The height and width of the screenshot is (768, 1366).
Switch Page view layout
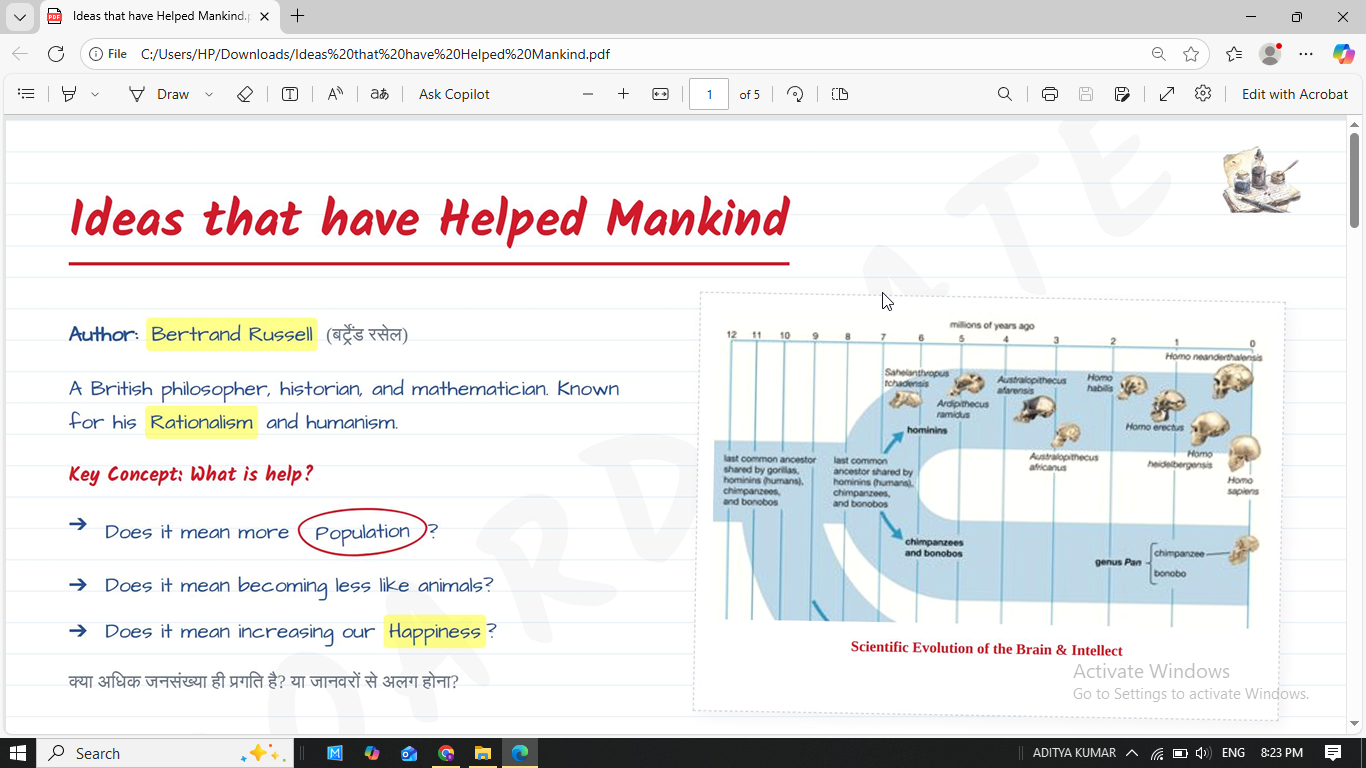coord(840,94)
